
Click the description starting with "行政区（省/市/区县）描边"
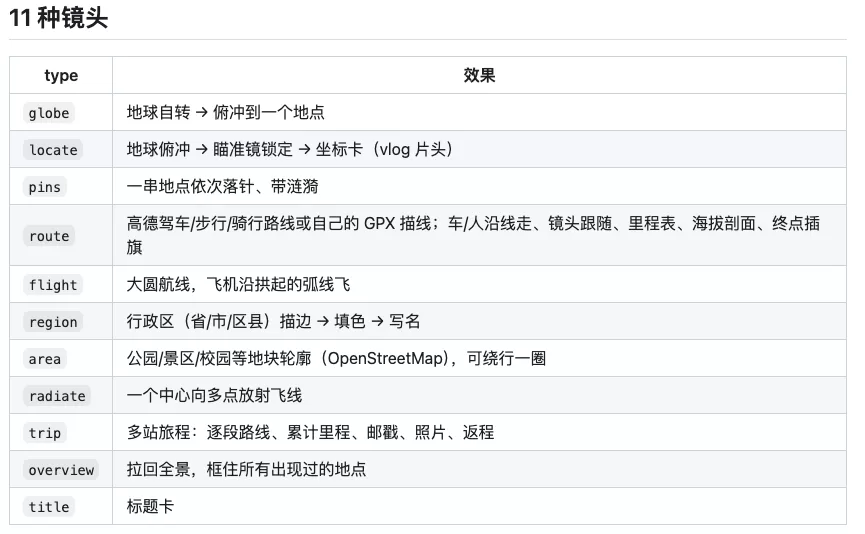(273, 322)
